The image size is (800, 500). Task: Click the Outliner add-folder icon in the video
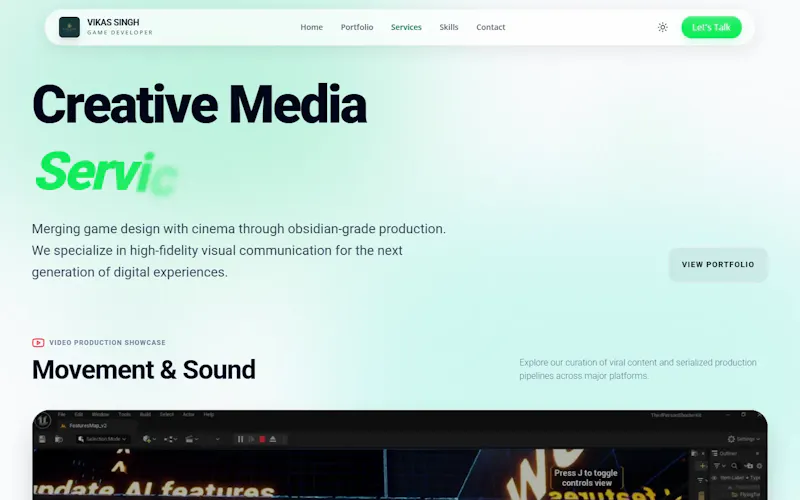click(x=748, y=466)
